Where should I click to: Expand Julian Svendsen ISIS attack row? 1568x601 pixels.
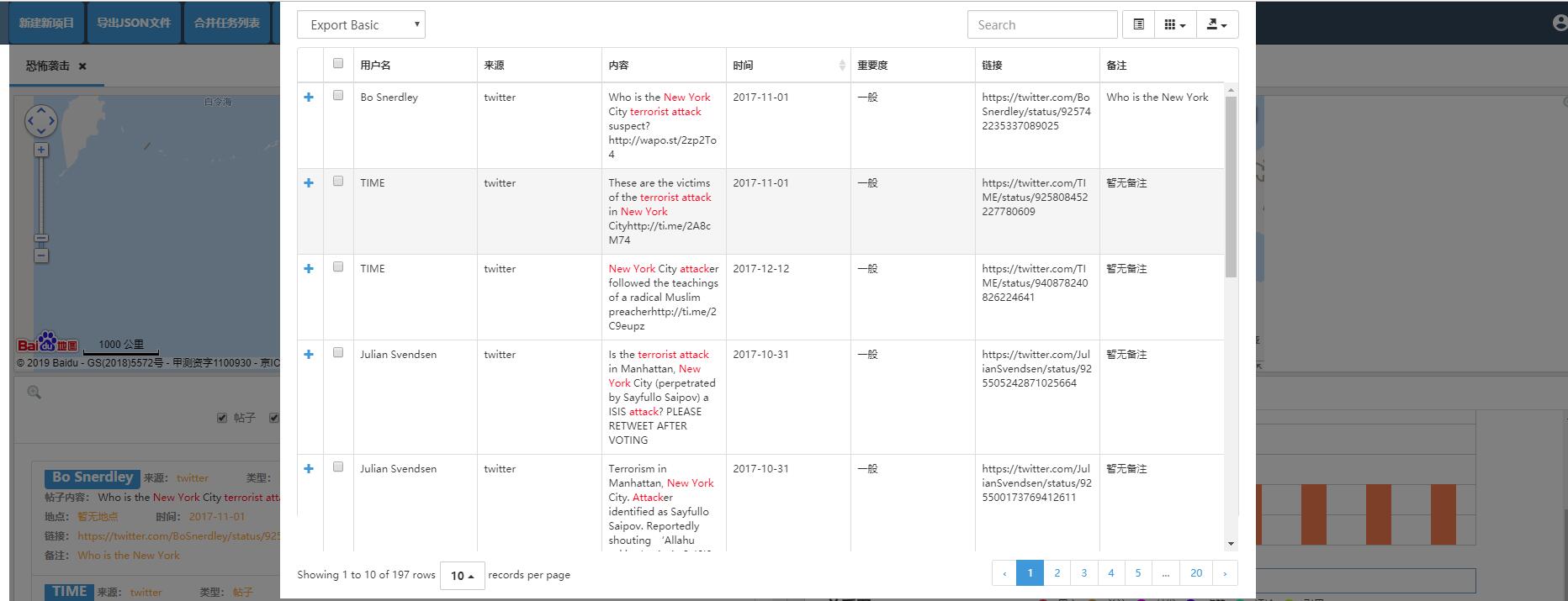(309, 355)
